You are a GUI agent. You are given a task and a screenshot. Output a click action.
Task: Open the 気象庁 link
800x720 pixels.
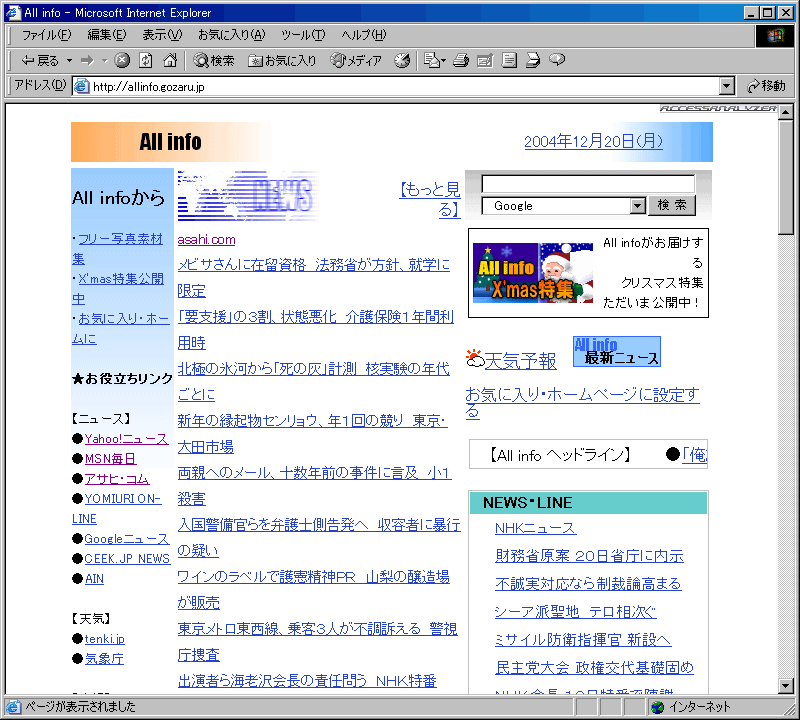[104, 658]
